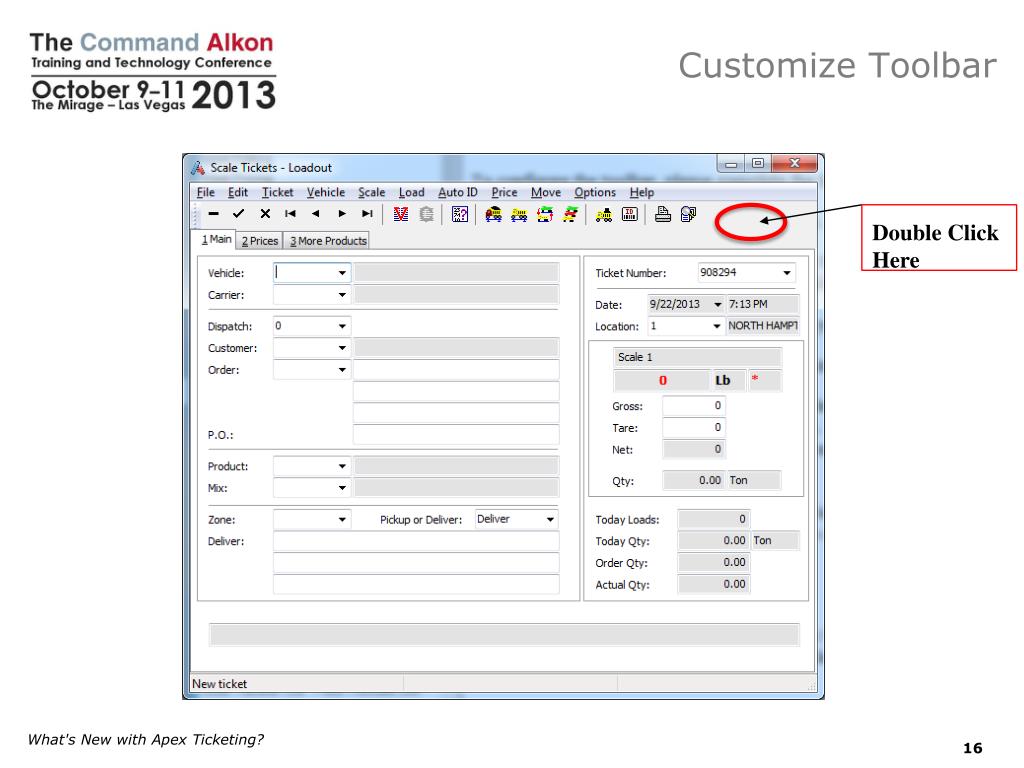Viewport: 1024px width, 768px height.
Task: Open the Location dropdown
Action: point(716,326)
